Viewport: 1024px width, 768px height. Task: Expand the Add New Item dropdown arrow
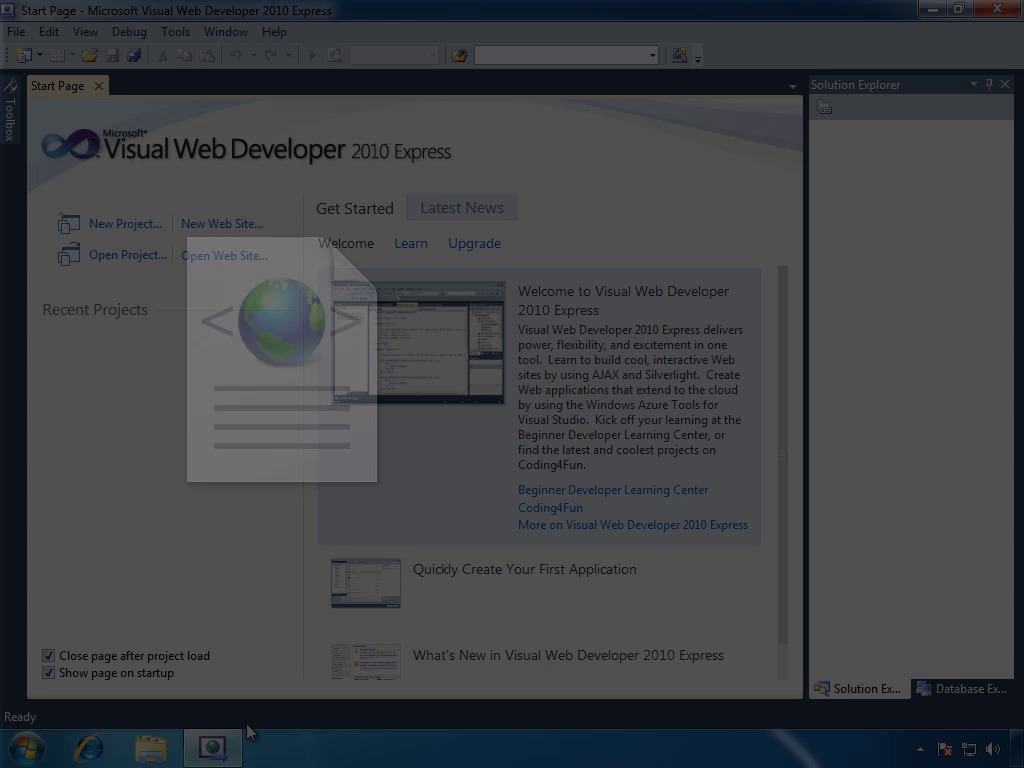coord(72,56)
